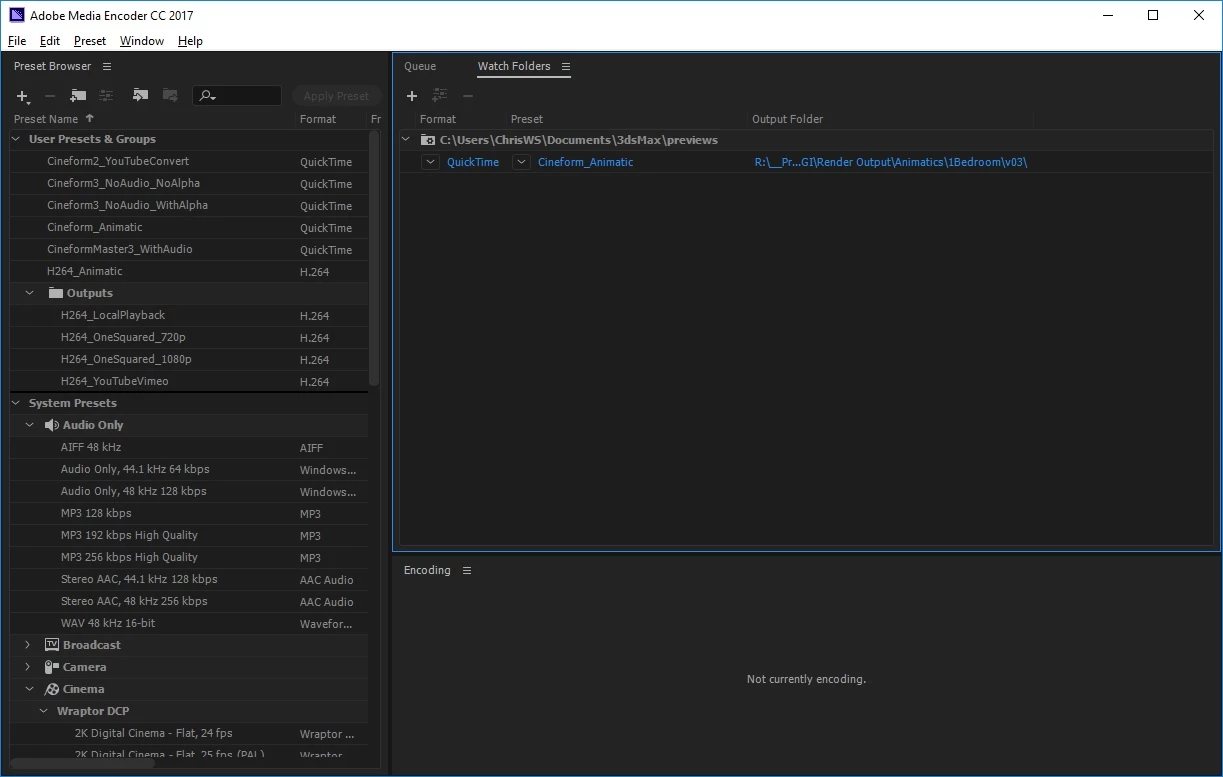Viewport: 1223px width, 777px height.
Task: Open the QuickTime format dropdown arrow
Action: click(430, 162)
